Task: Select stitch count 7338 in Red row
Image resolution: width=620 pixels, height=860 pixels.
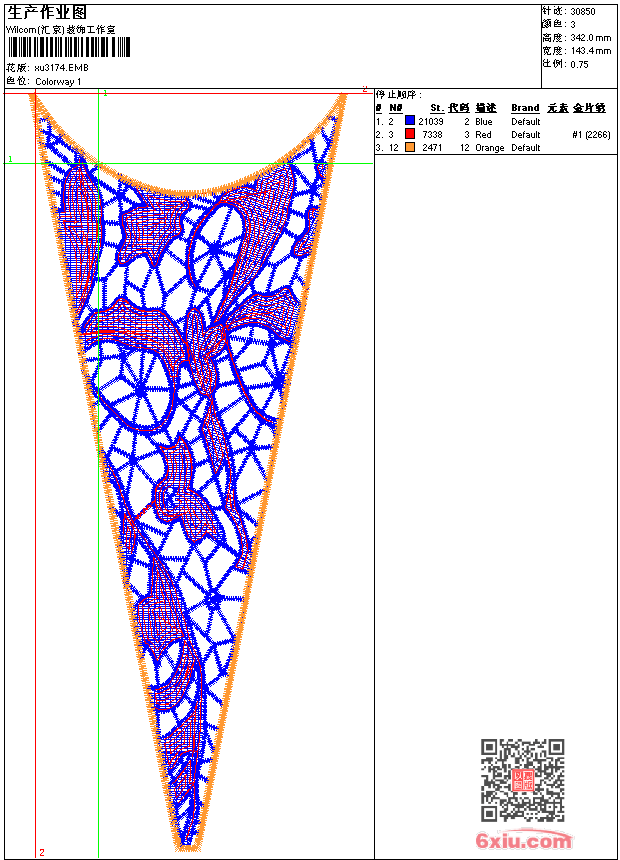Action: pyautogui.click(x=432, y=134)
